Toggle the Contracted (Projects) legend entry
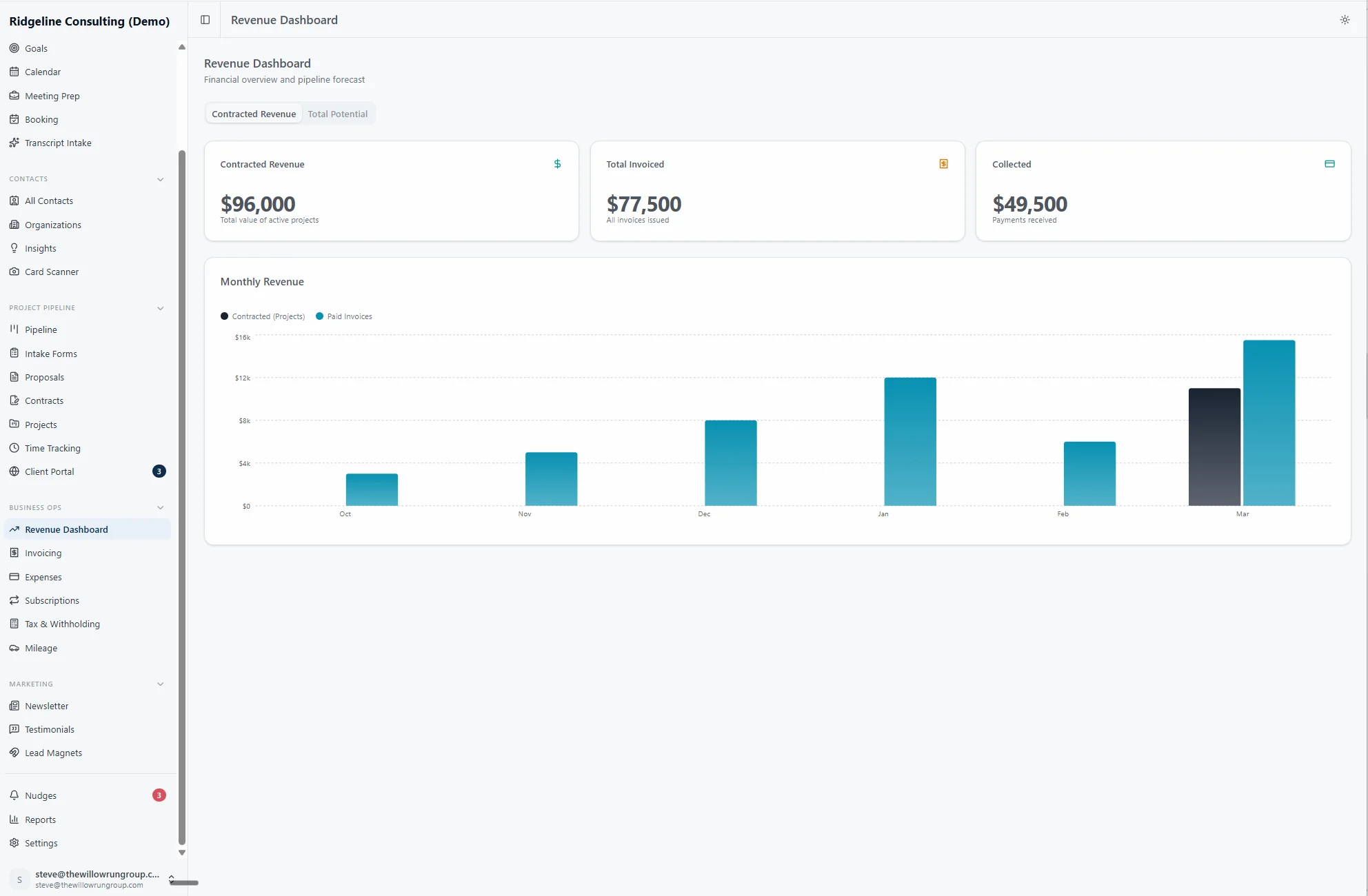This screenshot has height=896, width=1368. click(x=263, y=316)
